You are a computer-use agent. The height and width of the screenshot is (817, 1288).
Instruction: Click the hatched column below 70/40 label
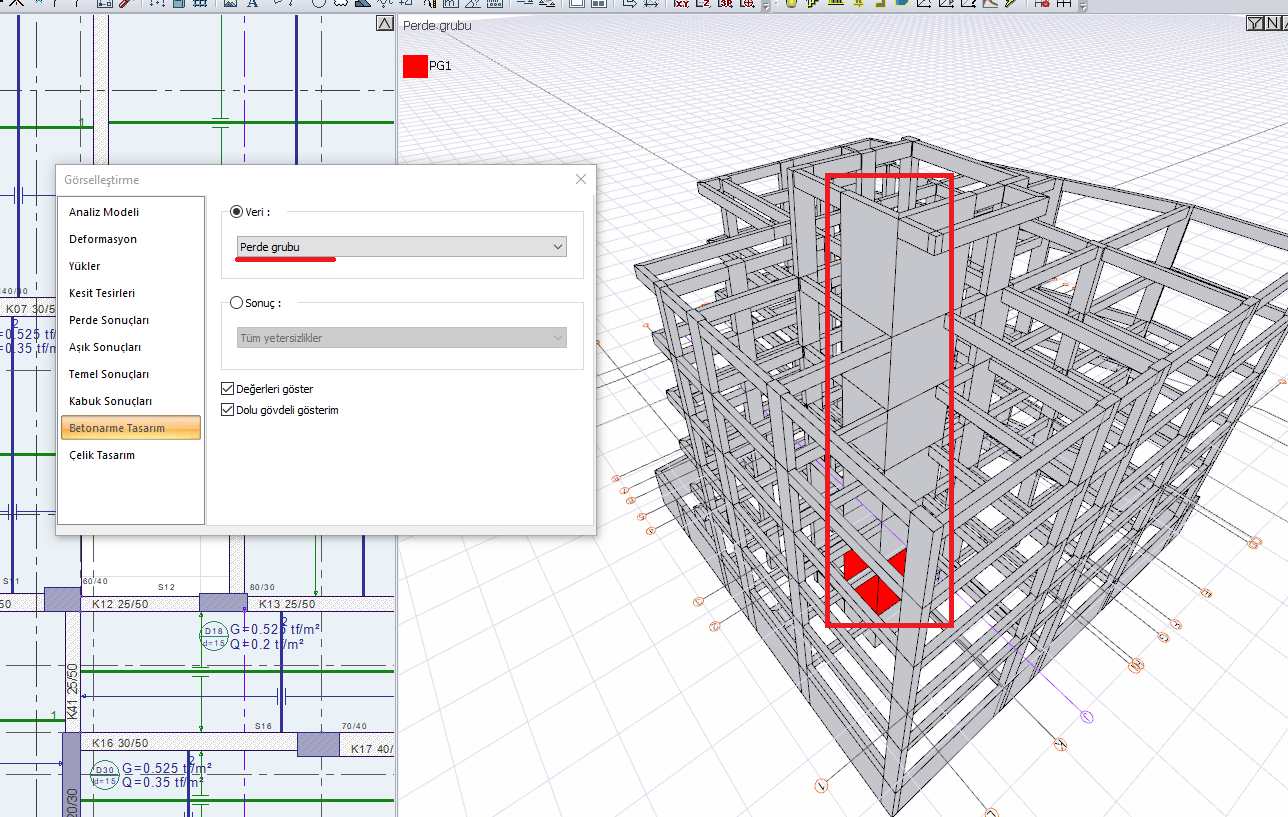[x=318, y=744]
